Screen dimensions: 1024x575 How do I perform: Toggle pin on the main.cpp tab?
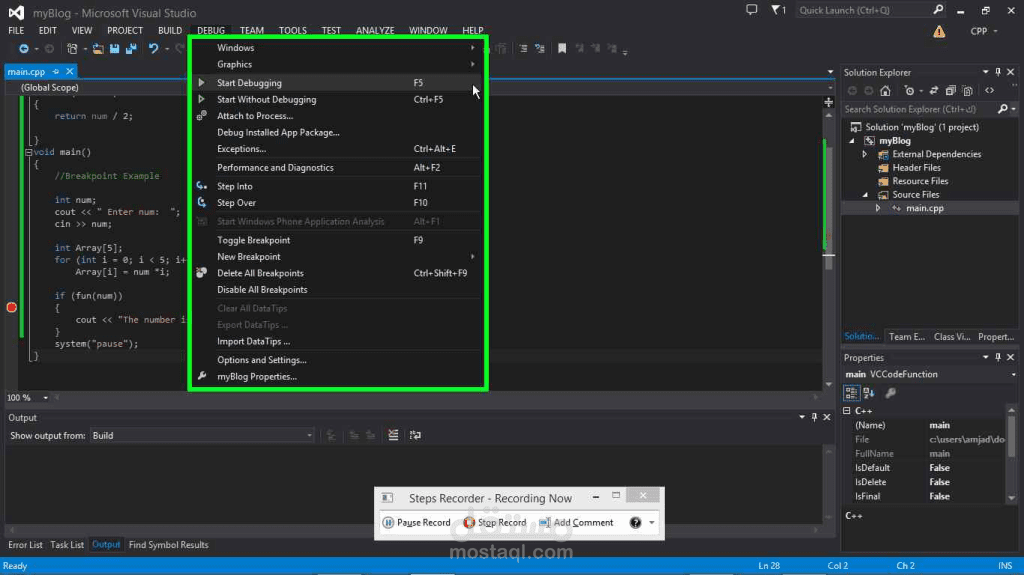click(x=56, y=71)
